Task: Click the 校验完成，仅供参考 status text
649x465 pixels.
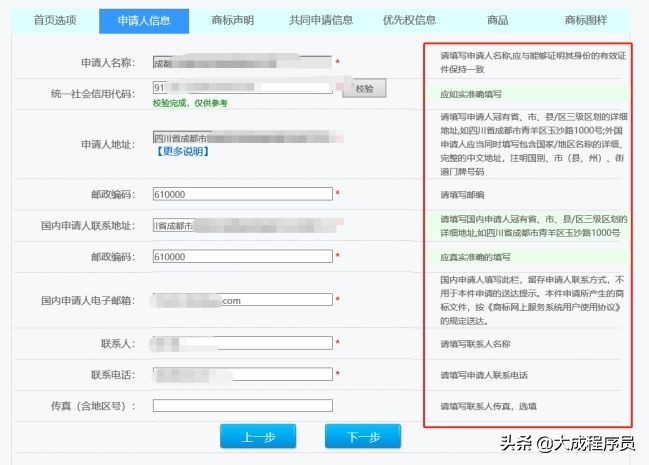Action: (x=190, y=103)
